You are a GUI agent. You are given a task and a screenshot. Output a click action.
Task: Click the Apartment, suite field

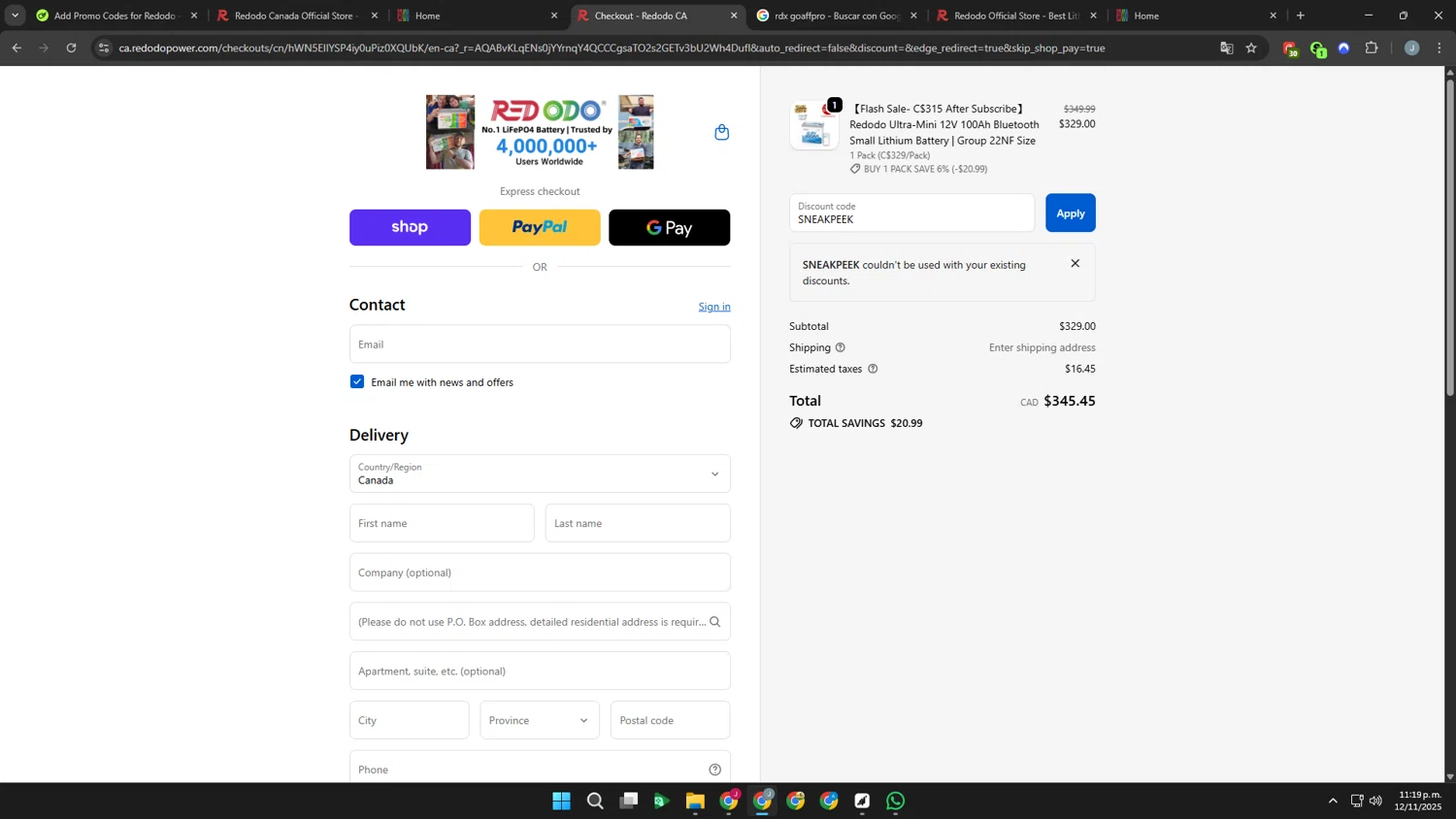click(540, 672)
